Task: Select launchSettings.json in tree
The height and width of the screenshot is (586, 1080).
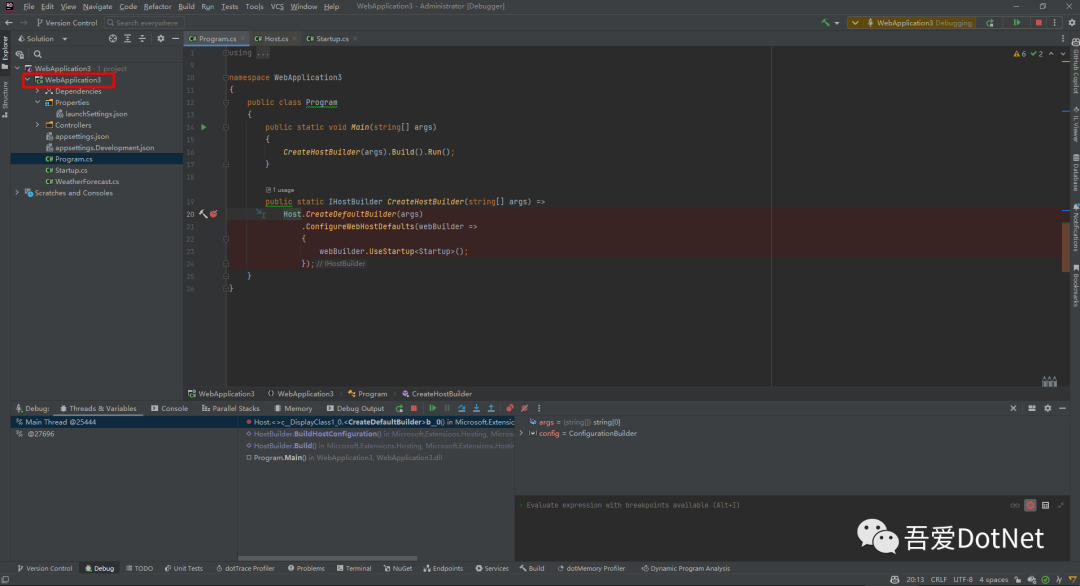Action: [x=96, y=114]
